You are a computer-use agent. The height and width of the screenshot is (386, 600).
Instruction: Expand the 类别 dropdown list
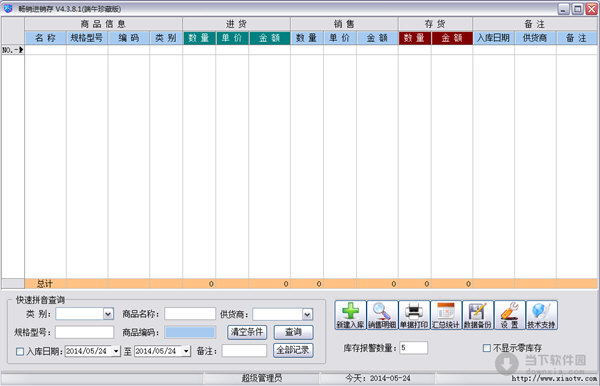(x=108, y=314)
